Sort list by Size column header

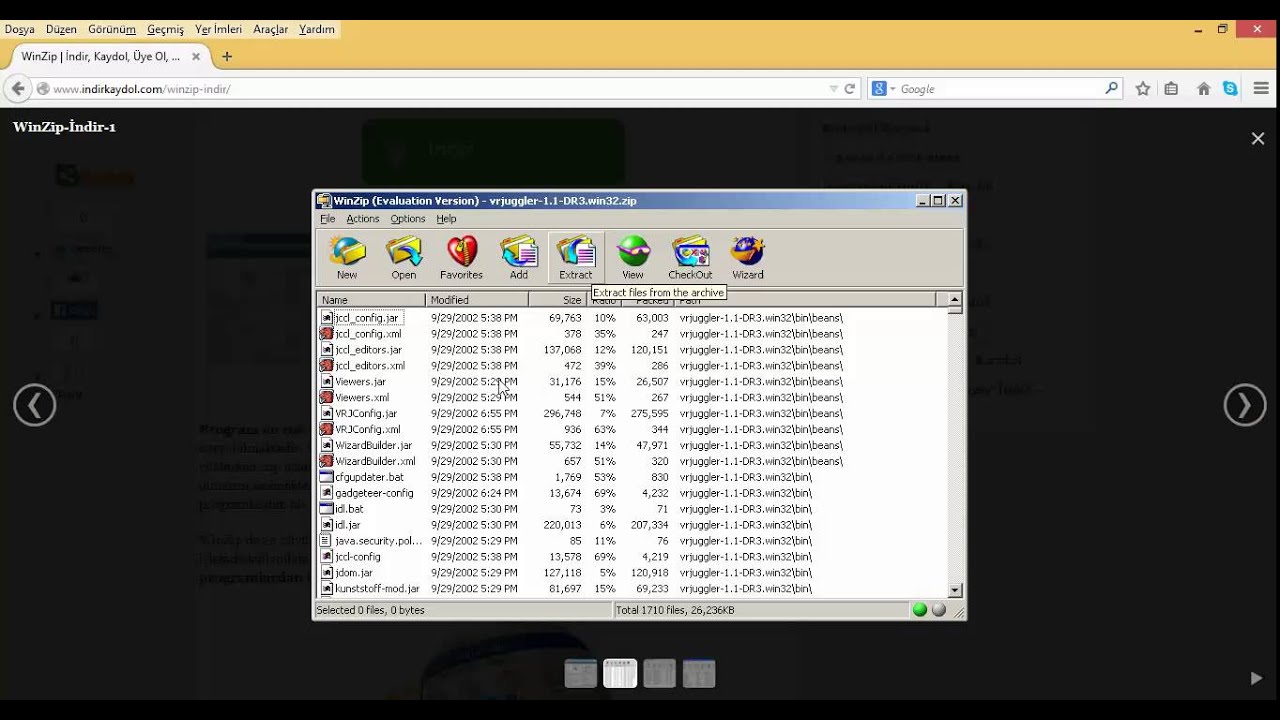click(x=558, y=300)
